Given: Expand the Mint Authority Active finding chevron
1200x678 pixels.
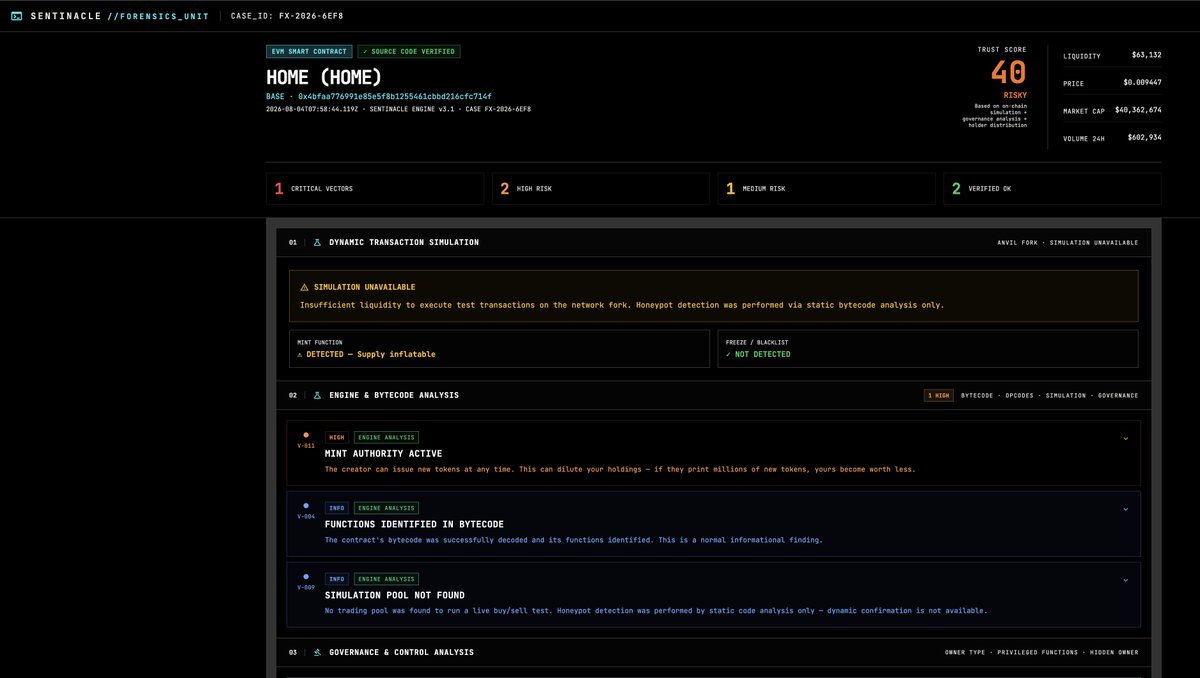Looking at the screenshot, I should point(1125,437).
